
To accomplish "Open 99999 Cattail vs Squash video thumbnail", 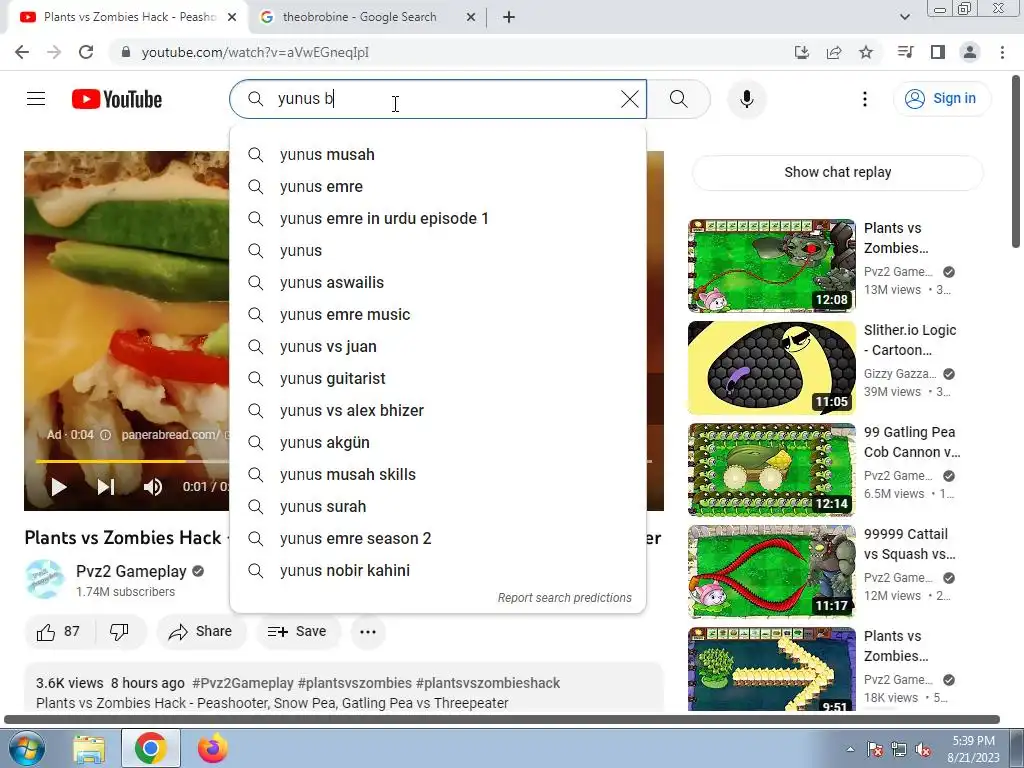I will click(771, 571).
